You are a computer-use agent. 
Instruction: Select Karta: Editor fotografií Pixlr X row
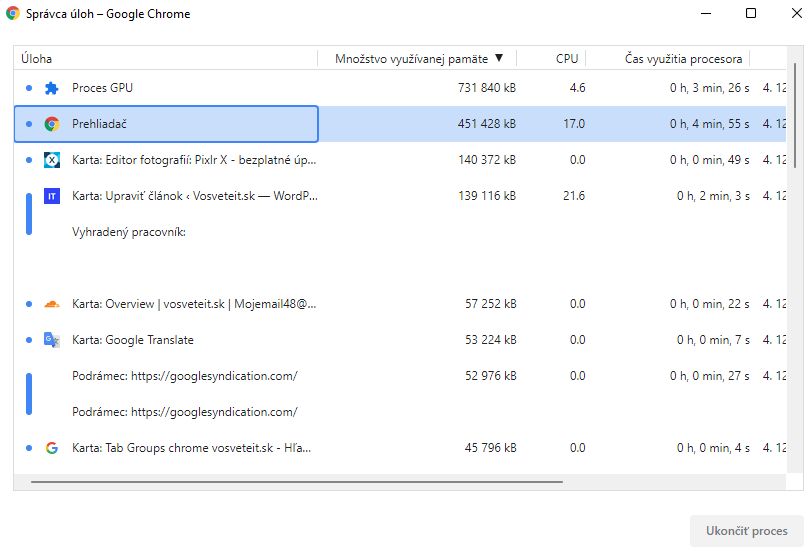400,160
